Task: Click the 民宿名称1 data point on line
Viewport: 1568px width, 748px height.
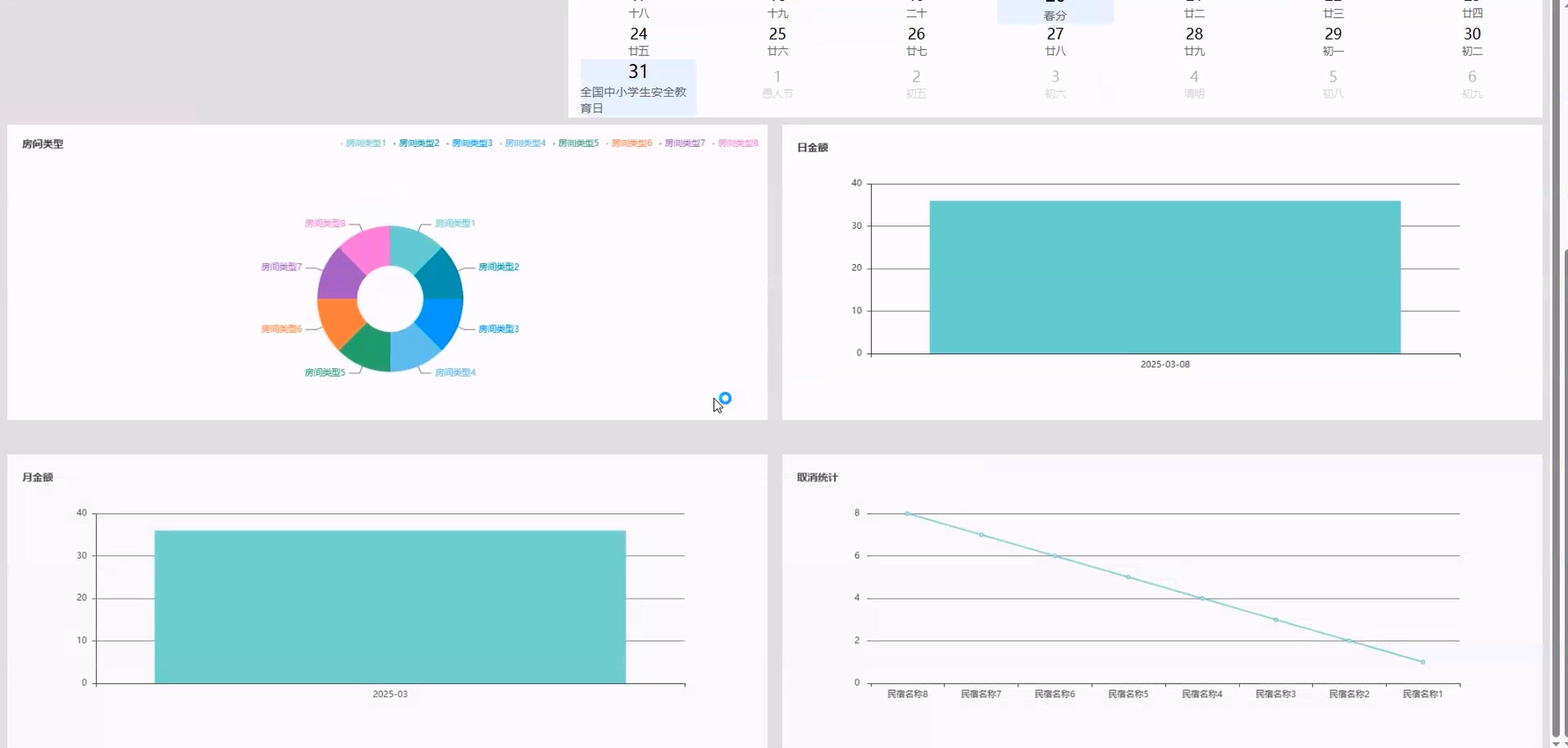Action: (x=1423, y=662)
